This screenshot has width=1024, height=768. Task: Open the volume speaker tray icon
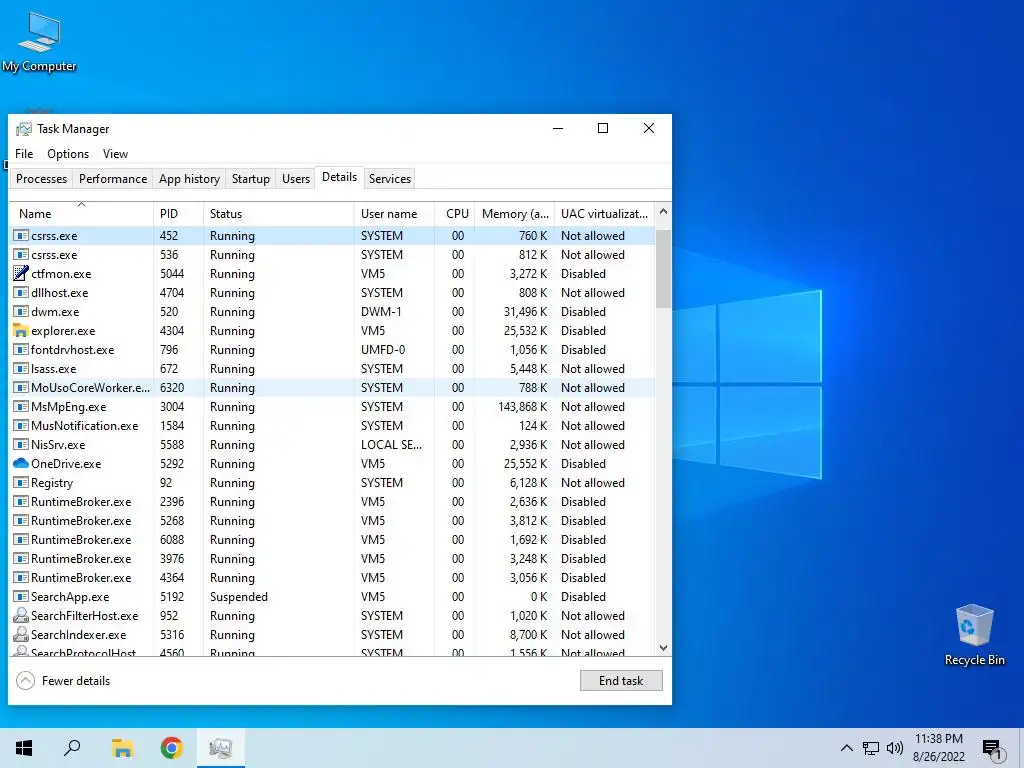[x=895, y=748]
